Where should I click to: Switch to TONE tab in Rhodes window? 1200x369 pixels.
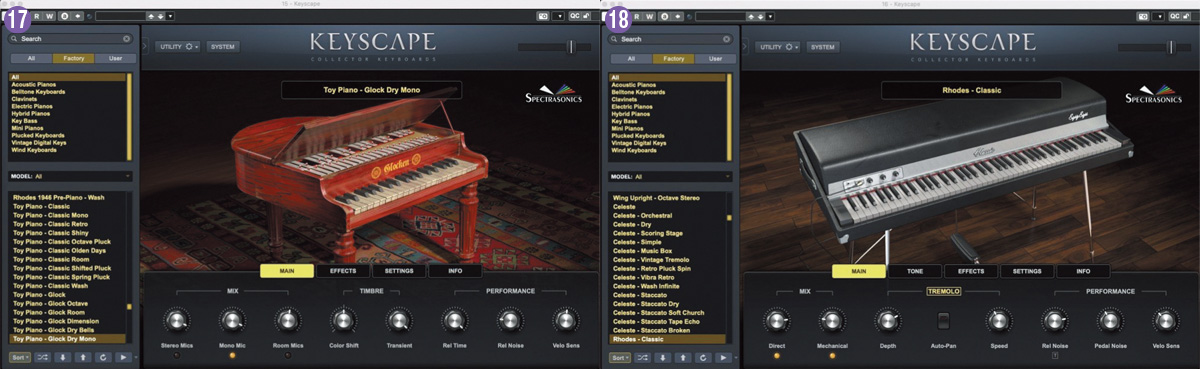pos(915,271)
